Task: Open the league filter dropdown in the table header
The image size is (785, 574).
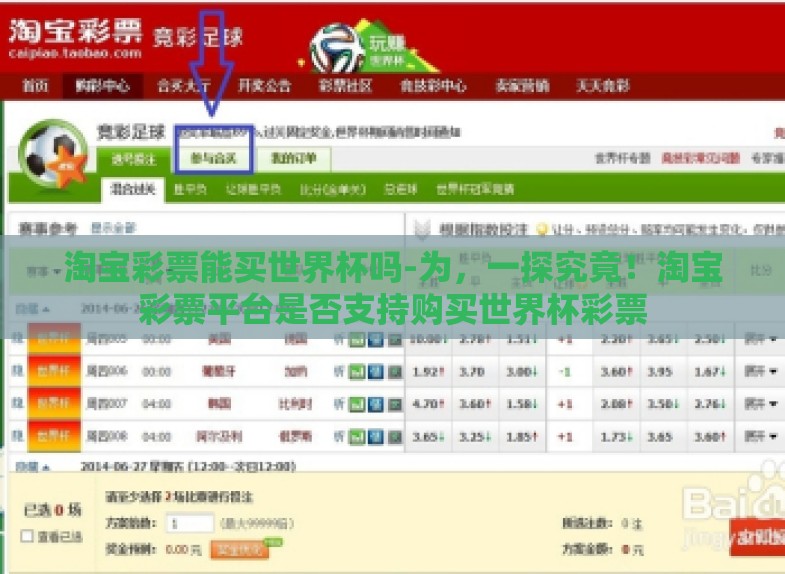Action: tap(44, 272)
